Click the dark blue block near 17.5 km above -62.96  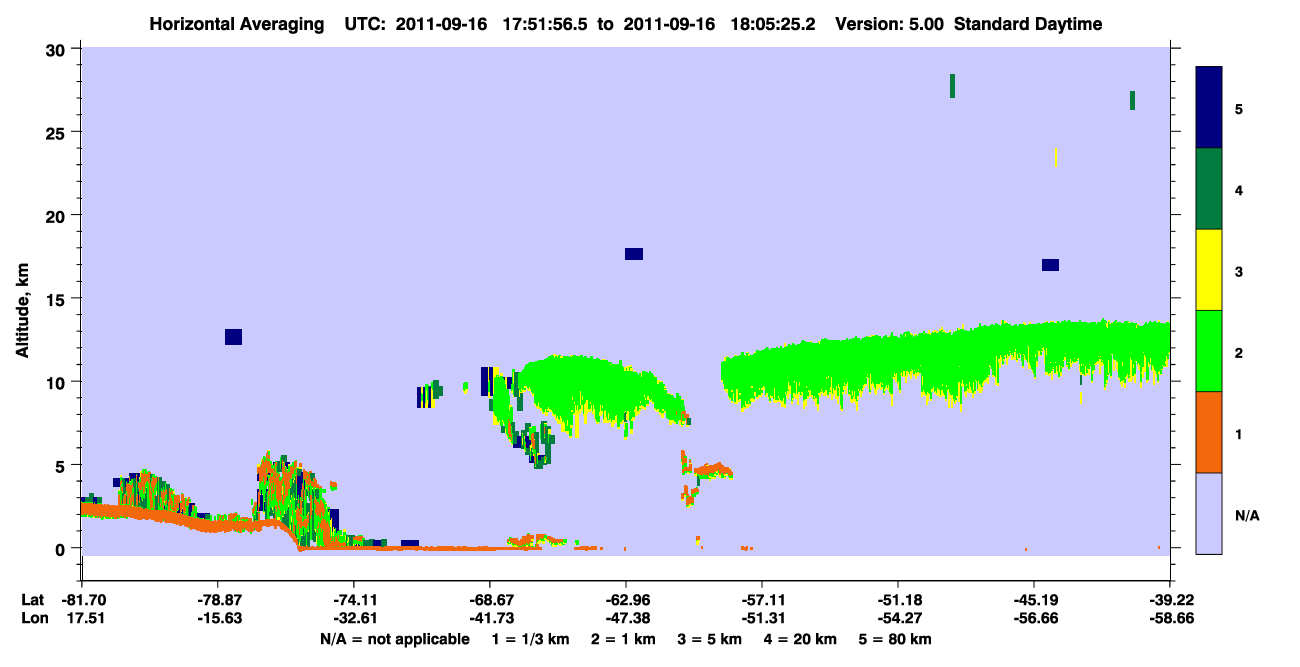tap(634, 254)
